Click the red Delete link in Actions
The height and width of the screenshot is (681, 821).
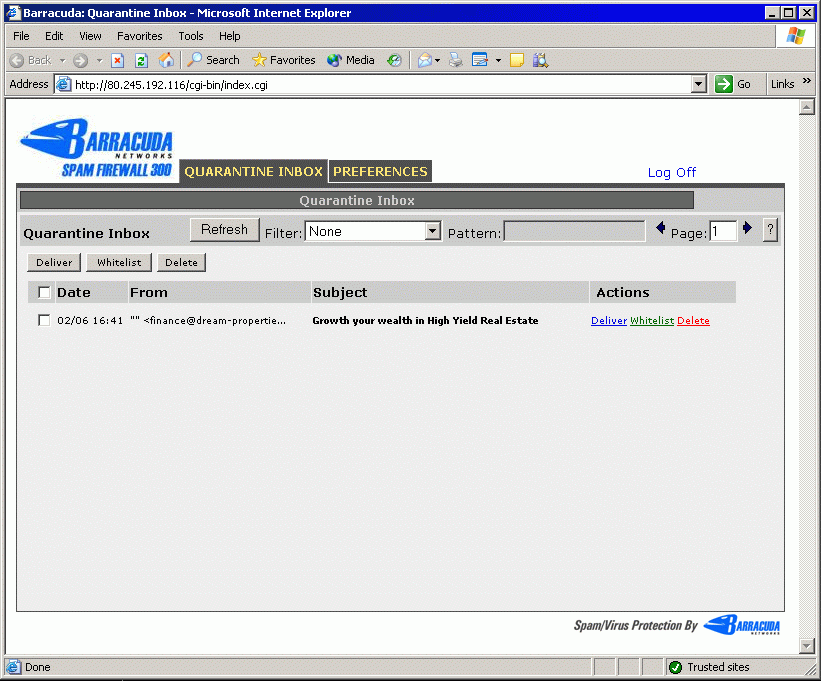(693, 321)
